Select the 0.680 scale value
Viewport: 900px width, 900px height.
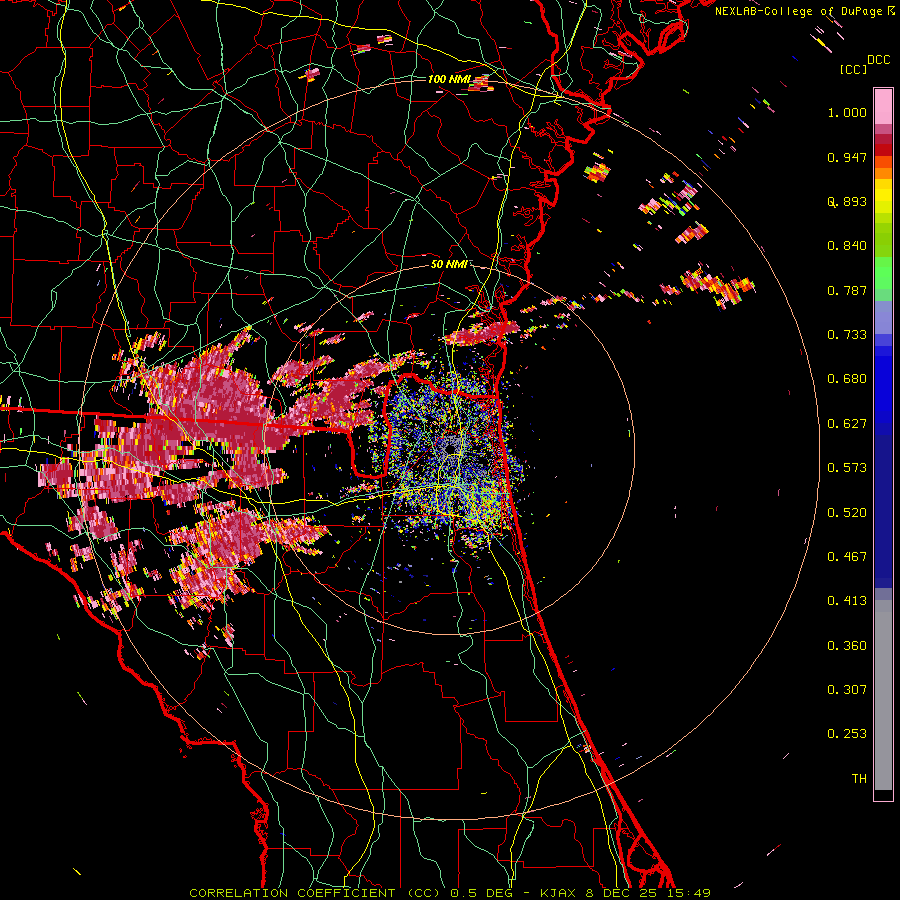click(x=847, y=379)
